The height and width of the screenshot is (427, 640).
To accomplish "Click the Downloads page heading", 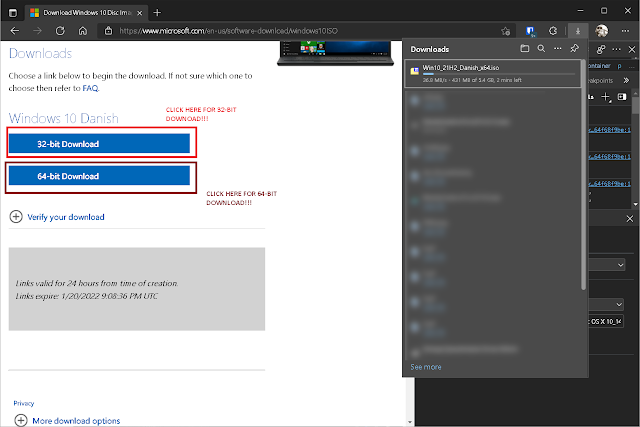I will [40, 53].
